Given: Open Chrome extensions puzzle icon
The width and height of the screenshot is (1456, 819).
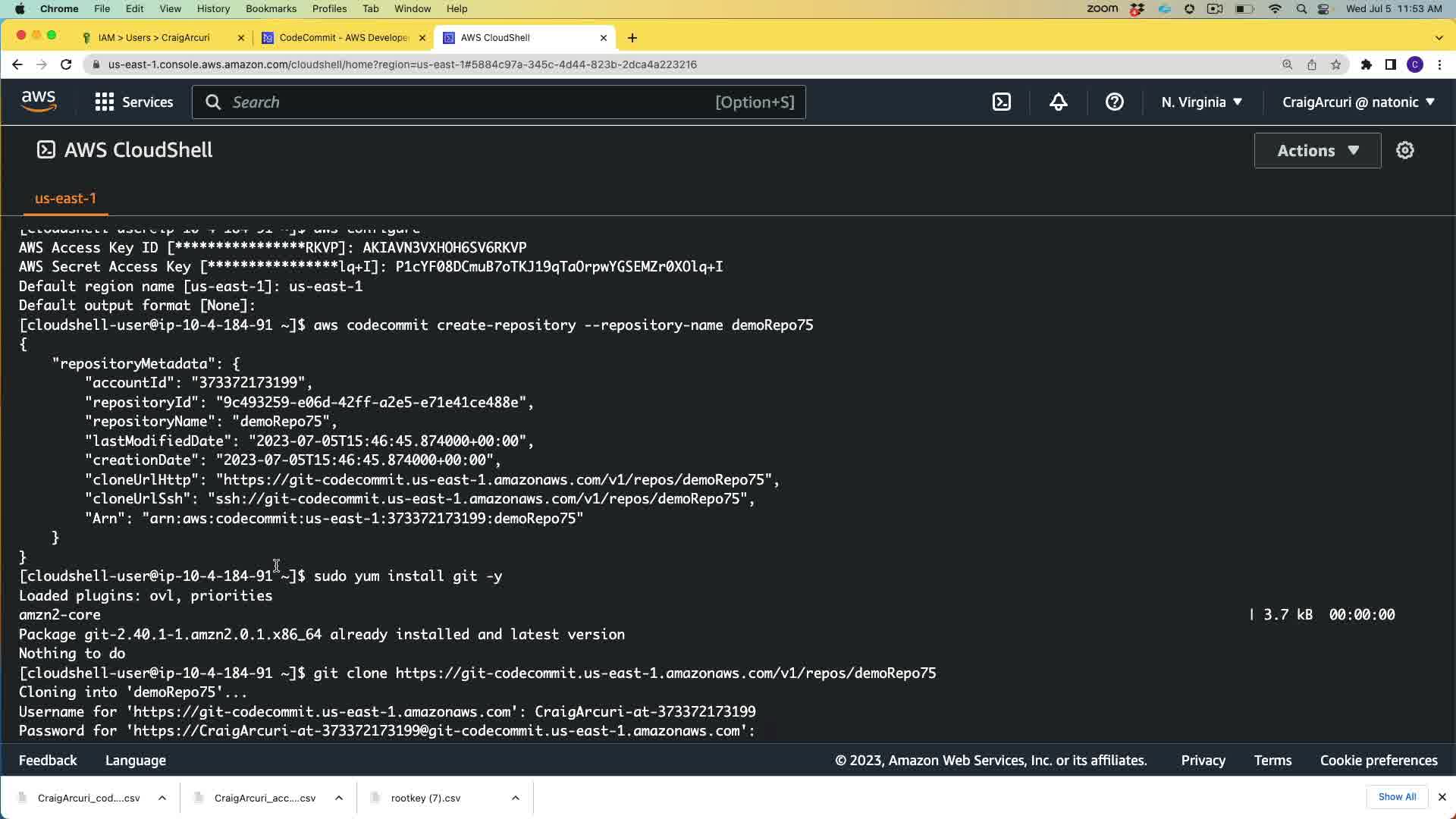Looking at the screenshot, I should (1366, 64).
